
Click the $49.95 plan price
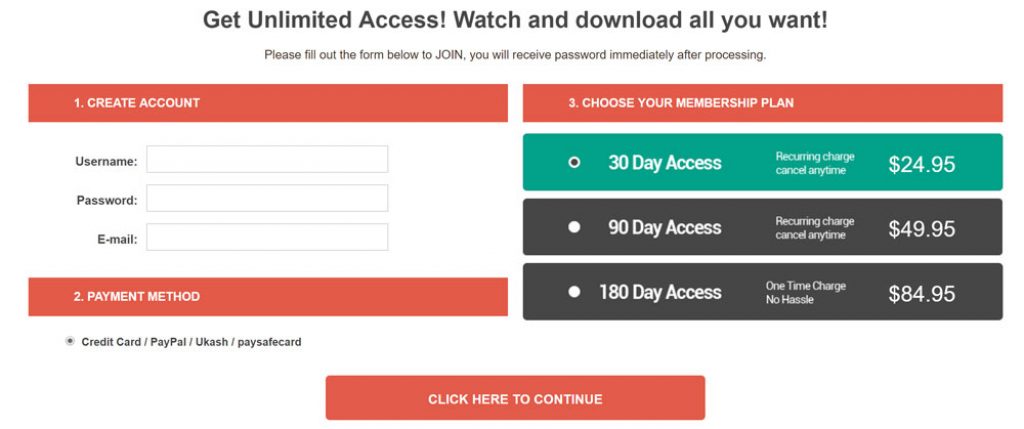tap(921, 229)
